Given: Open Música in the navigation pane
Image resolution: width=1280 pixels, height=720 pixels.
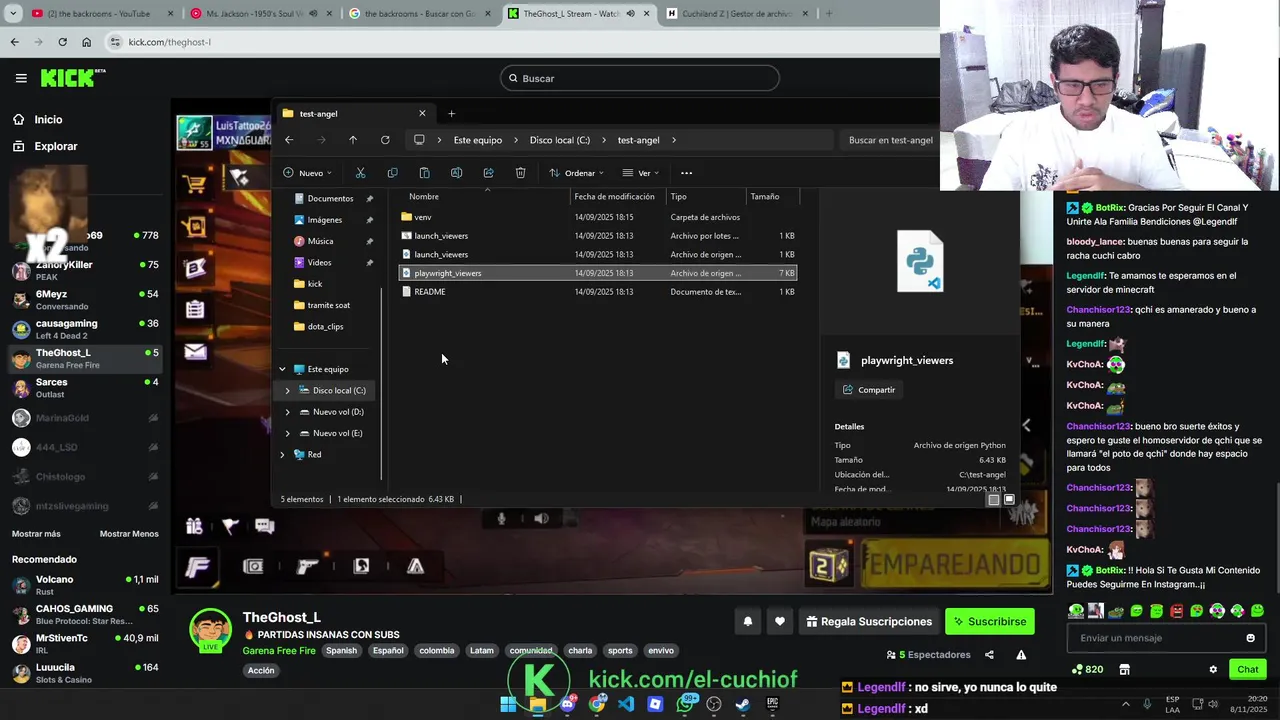Looking at the screenshot, I should click(x=320, y=241).
